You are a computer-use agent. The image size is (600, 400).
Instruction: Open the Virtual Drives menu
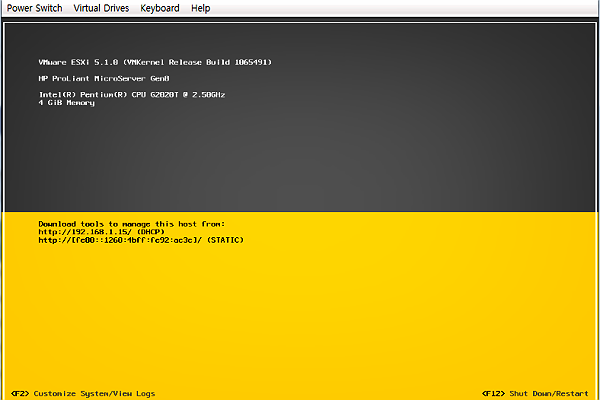coord(101,8)
